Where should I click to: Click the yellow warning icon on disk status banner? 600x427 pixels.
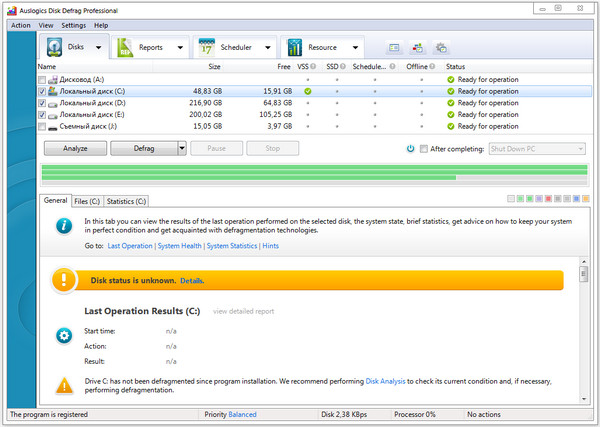[x=64, y=280]
